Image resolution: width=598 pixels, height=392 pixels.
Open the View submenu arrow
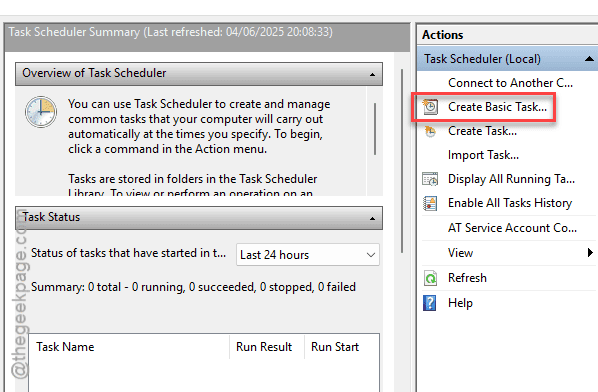[x=590, y=252]
